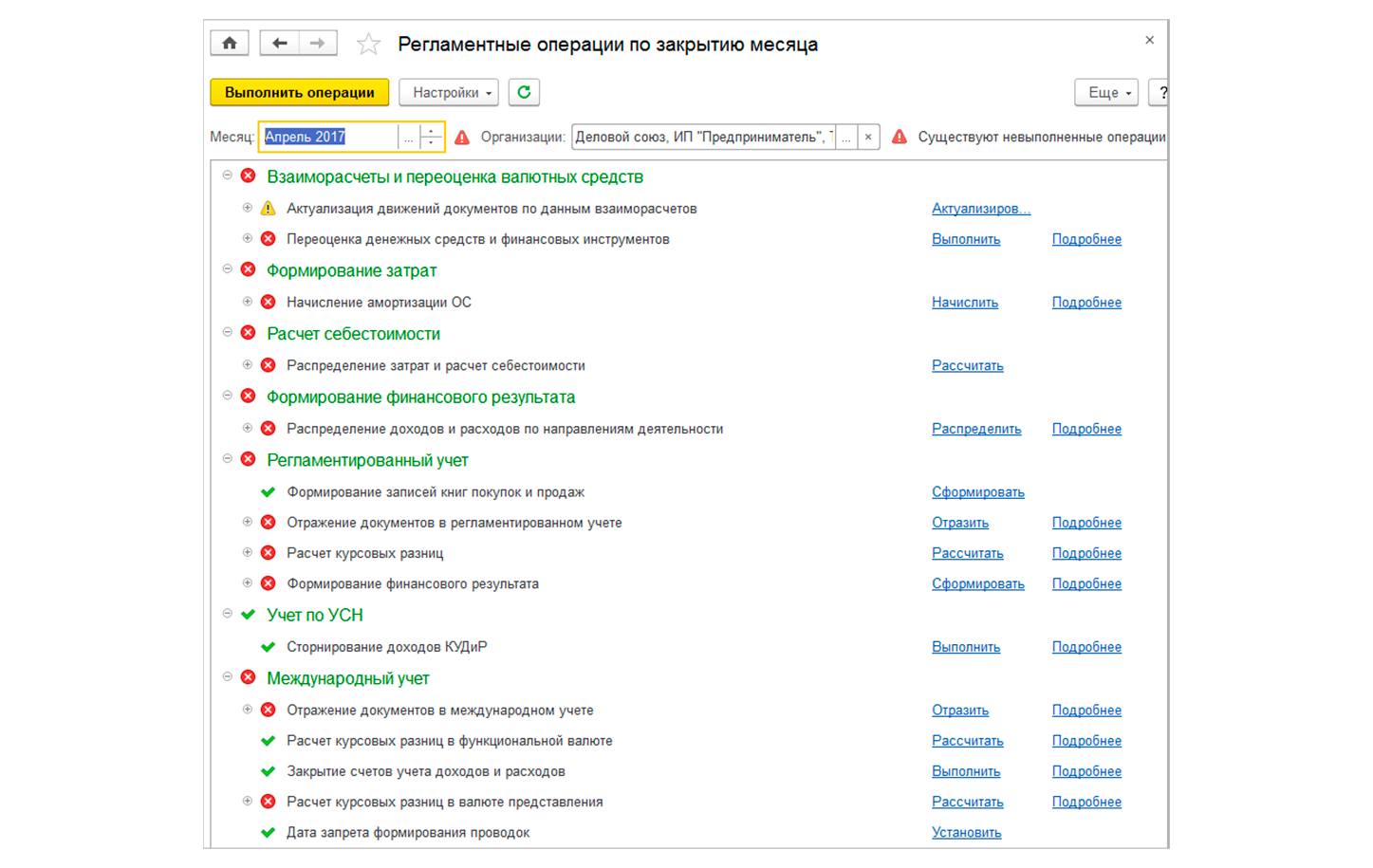Open Подробнее for Расчет курсовых разниц
Image resolution: width=1373 pixels, height=868 pixels.
[x=1085, y=553]
